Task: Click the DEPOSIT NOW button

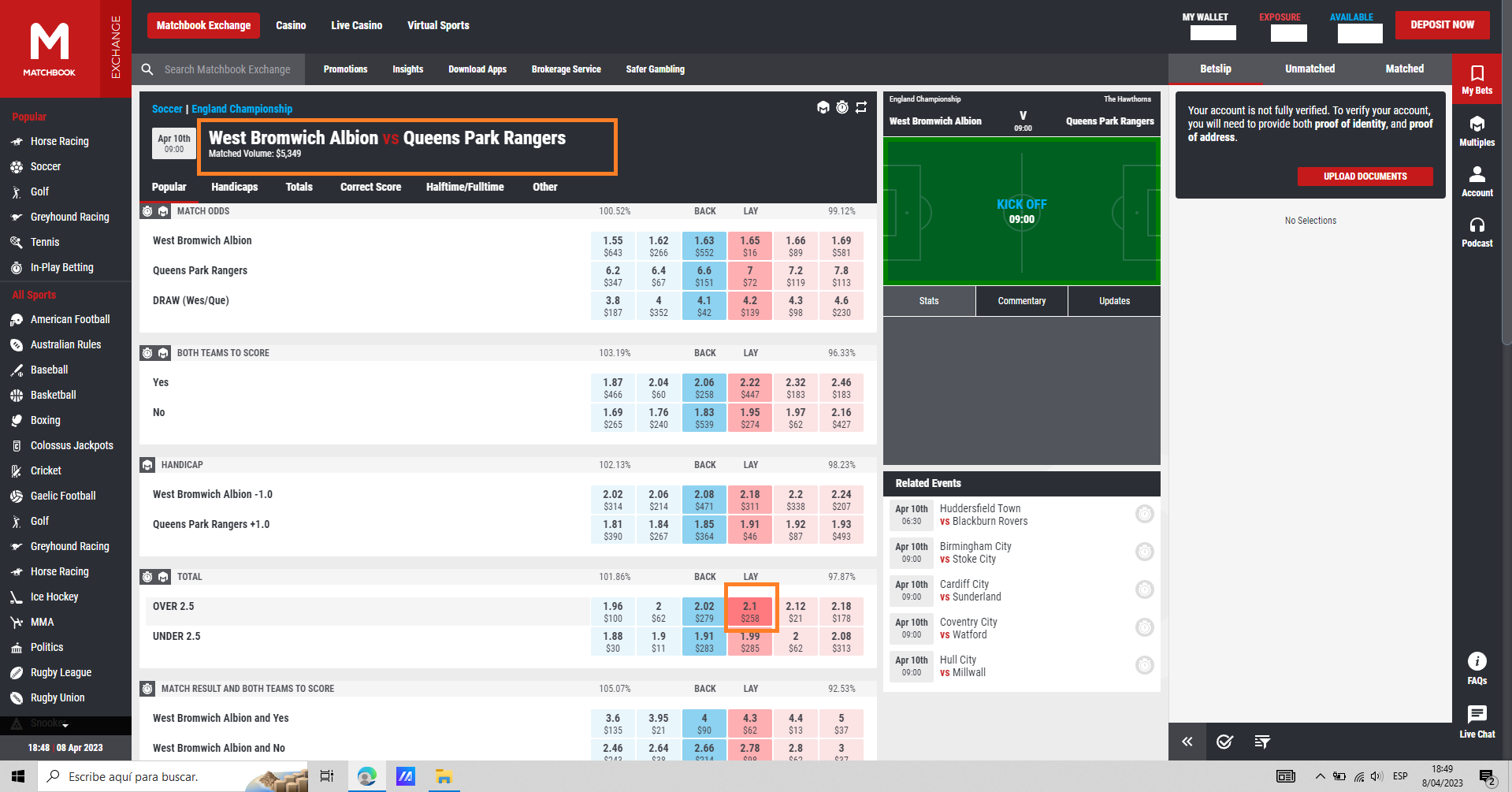Action: pos(1442,24)
